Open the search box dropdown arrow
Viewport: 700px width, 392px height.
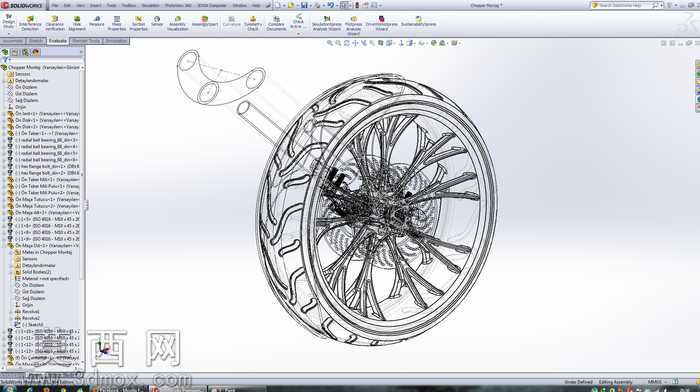coord(662,5)
